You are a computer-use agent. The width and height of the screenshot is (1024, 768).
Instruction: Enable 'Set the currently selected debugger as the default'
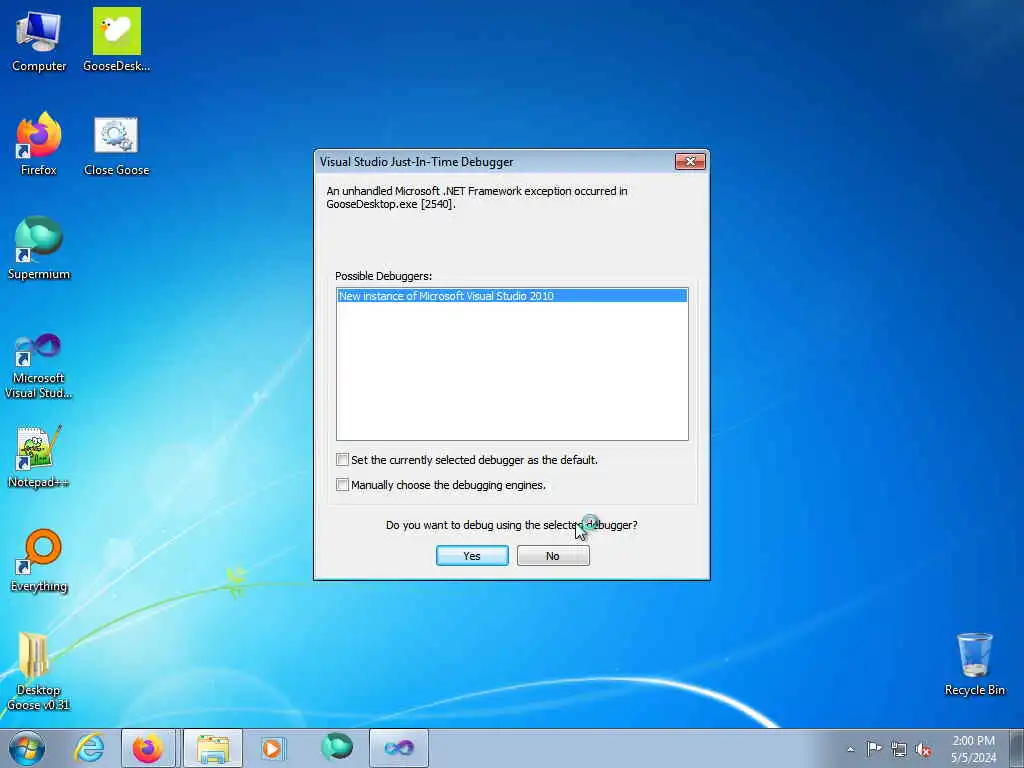coord(342,460)
